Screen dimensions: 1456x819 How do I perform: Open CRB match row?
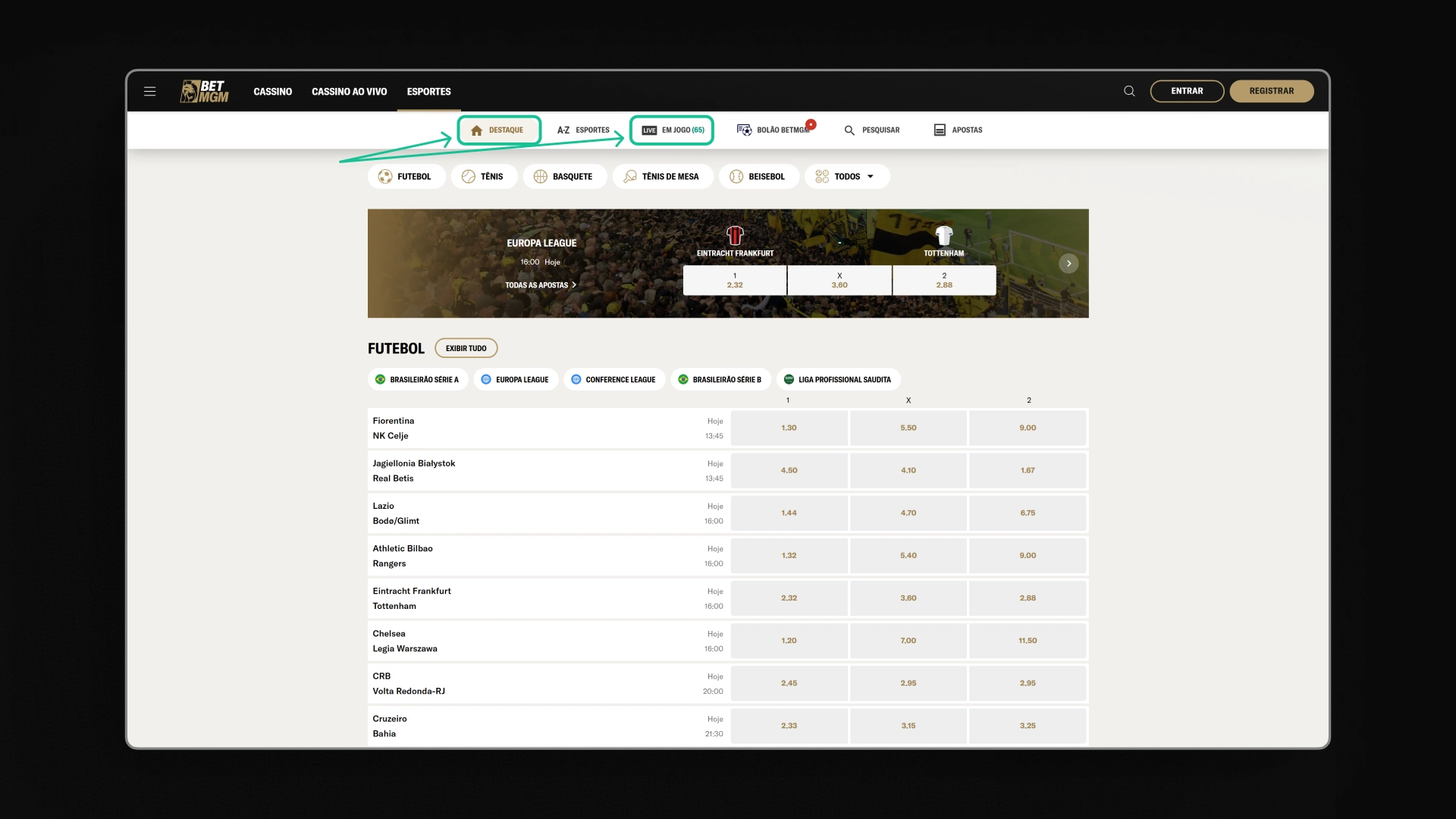point(548,682)
